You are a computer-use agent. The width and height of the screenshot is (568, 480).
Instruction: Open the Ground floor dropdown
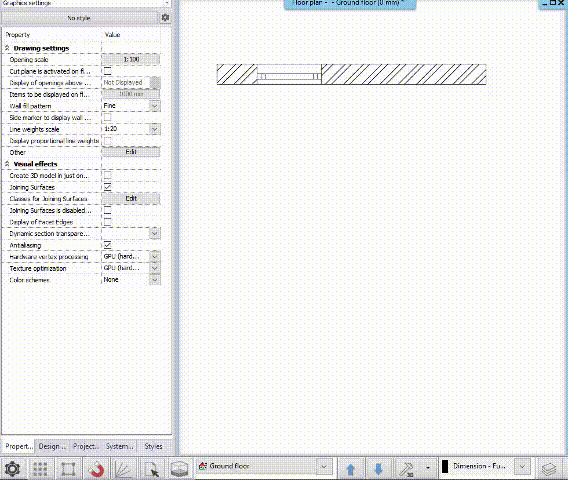[x=324, y=467]
